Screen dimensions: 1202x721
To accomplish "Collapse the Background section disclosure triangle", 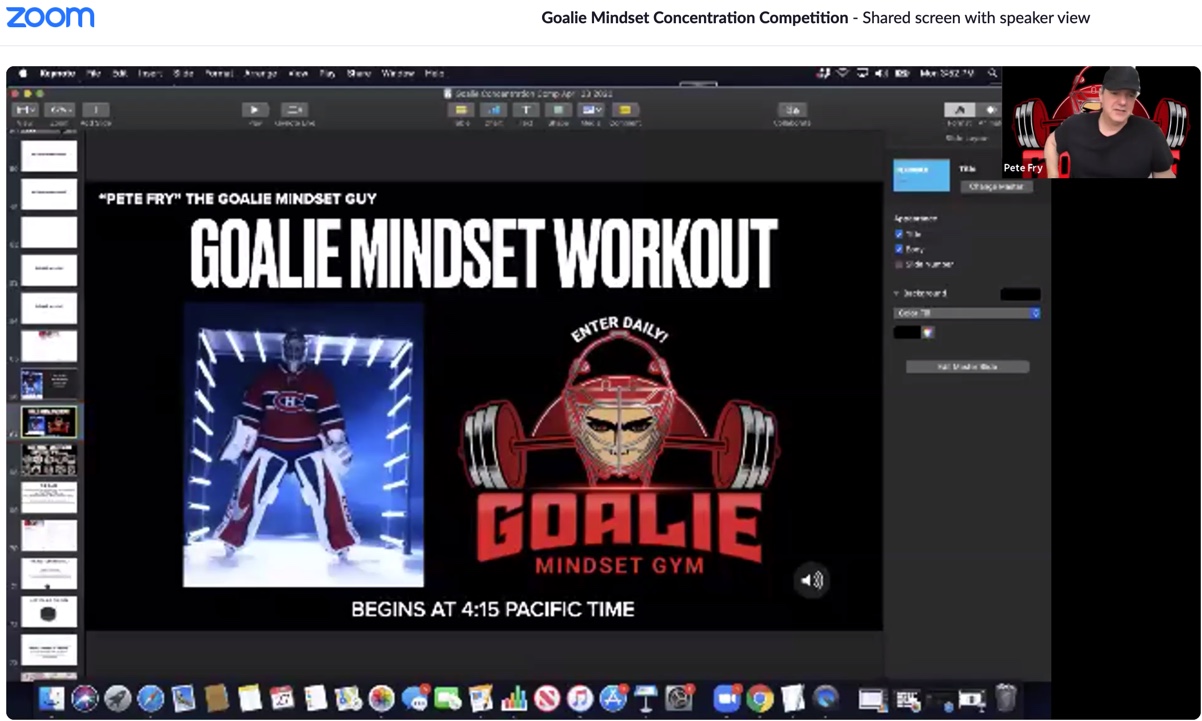I will point(897,294).
